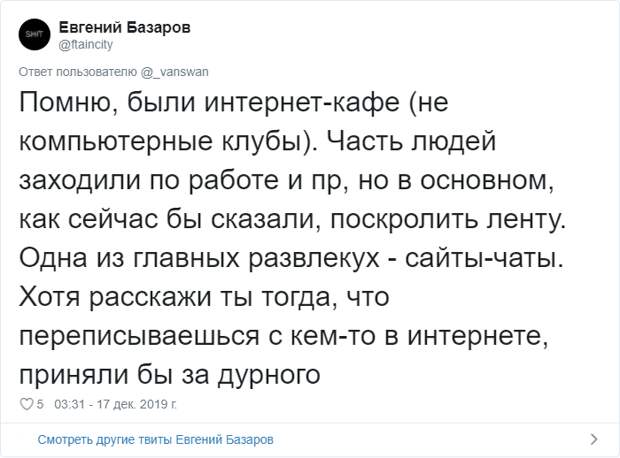Click the line "Хотя расскажи ты тогда, что"
This screenshot has height=458, width=620.
click(204, 297)
